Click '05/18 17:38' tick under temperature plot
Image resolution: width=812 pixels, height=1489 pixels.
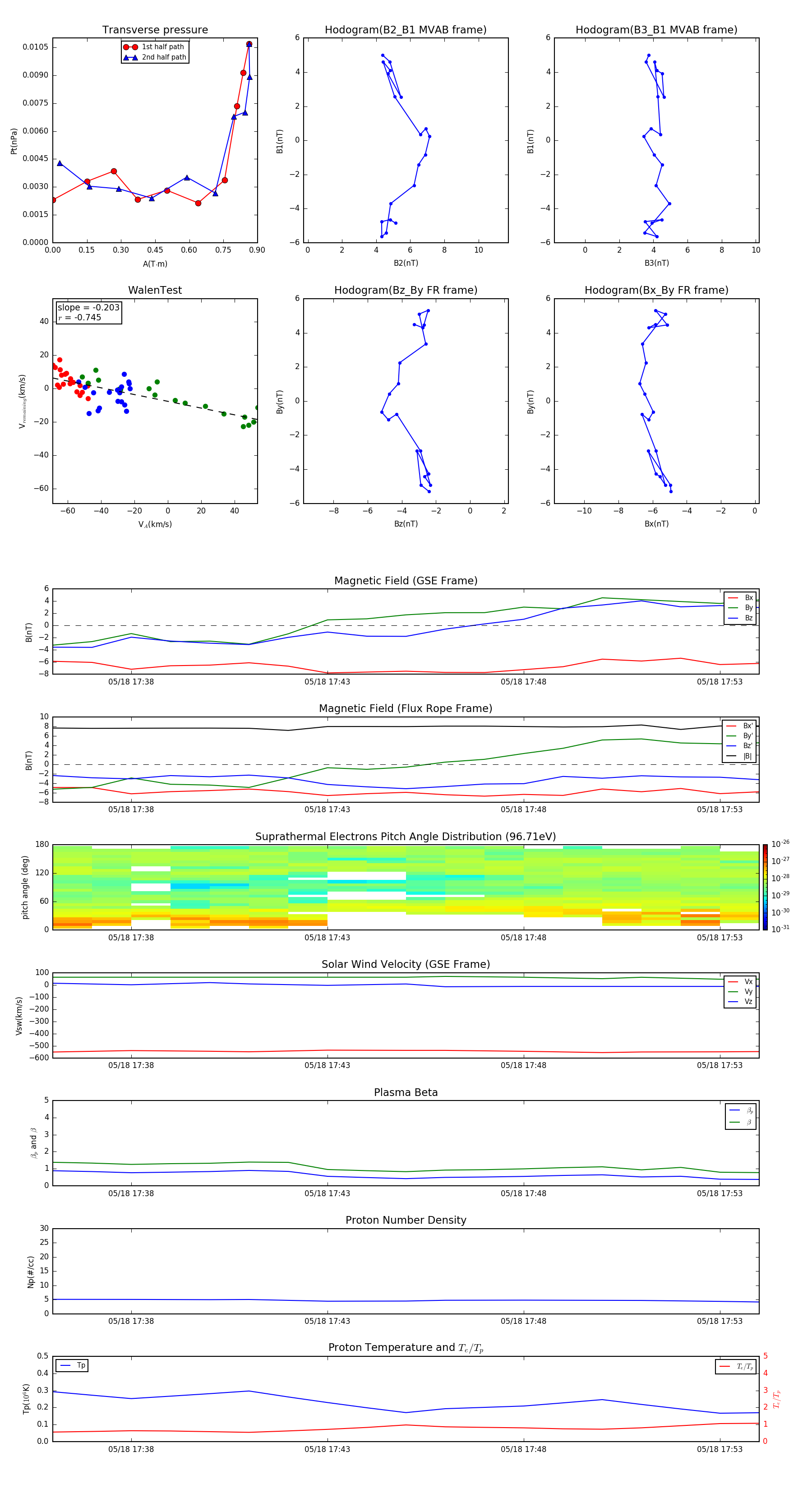[131, 1449]
